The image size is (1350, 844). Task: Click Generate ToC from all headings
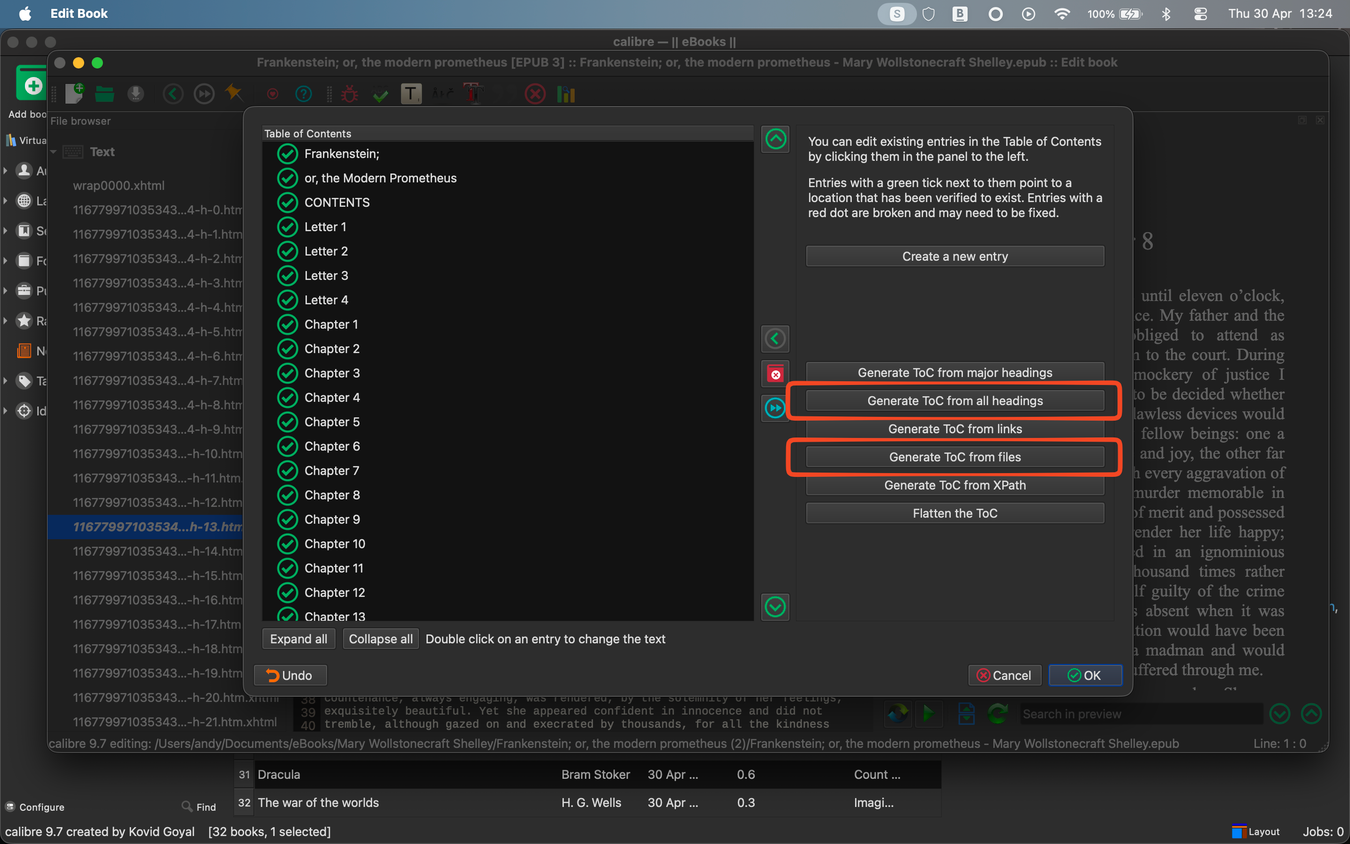click(955, 401)
